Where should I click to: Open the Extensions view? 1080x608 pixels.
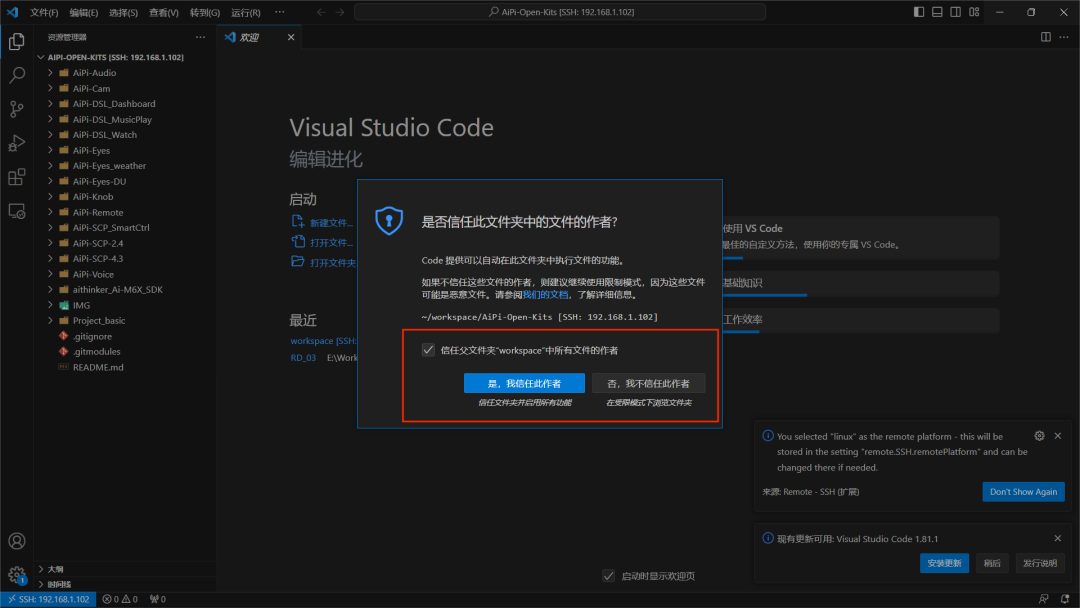pyautogui.click(x=17, y=177)
